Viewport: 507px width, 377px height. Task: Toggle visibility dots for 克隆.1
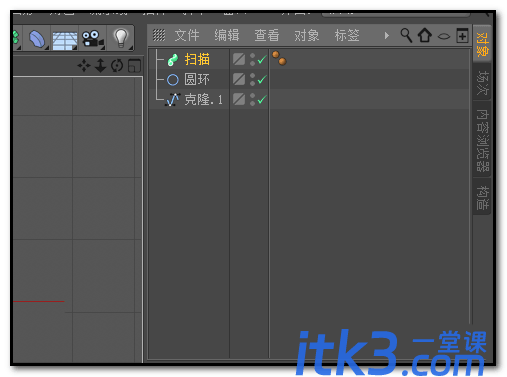coord(253,99)
